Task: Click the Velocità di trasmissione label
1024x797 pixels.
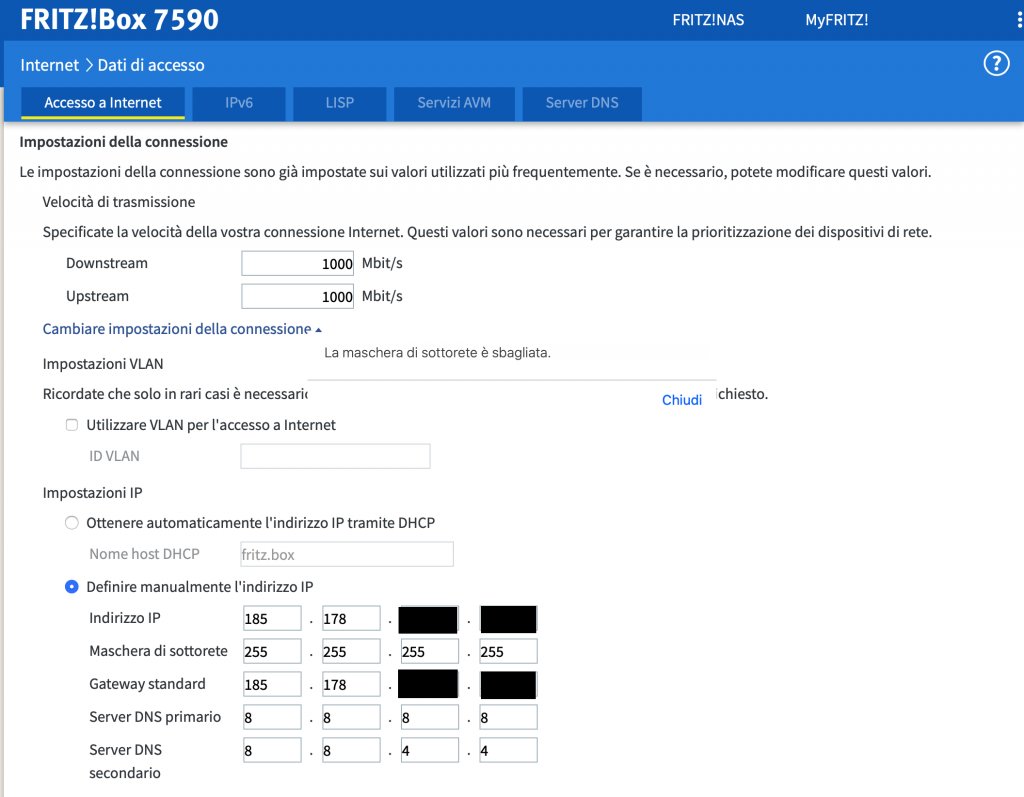Action: [119, 202]
